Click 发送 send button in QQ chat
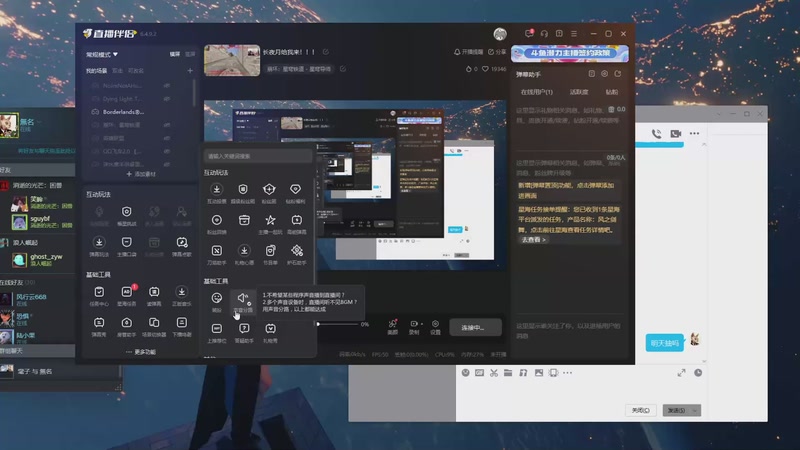The image size is (800, 450). click(677, 410)
